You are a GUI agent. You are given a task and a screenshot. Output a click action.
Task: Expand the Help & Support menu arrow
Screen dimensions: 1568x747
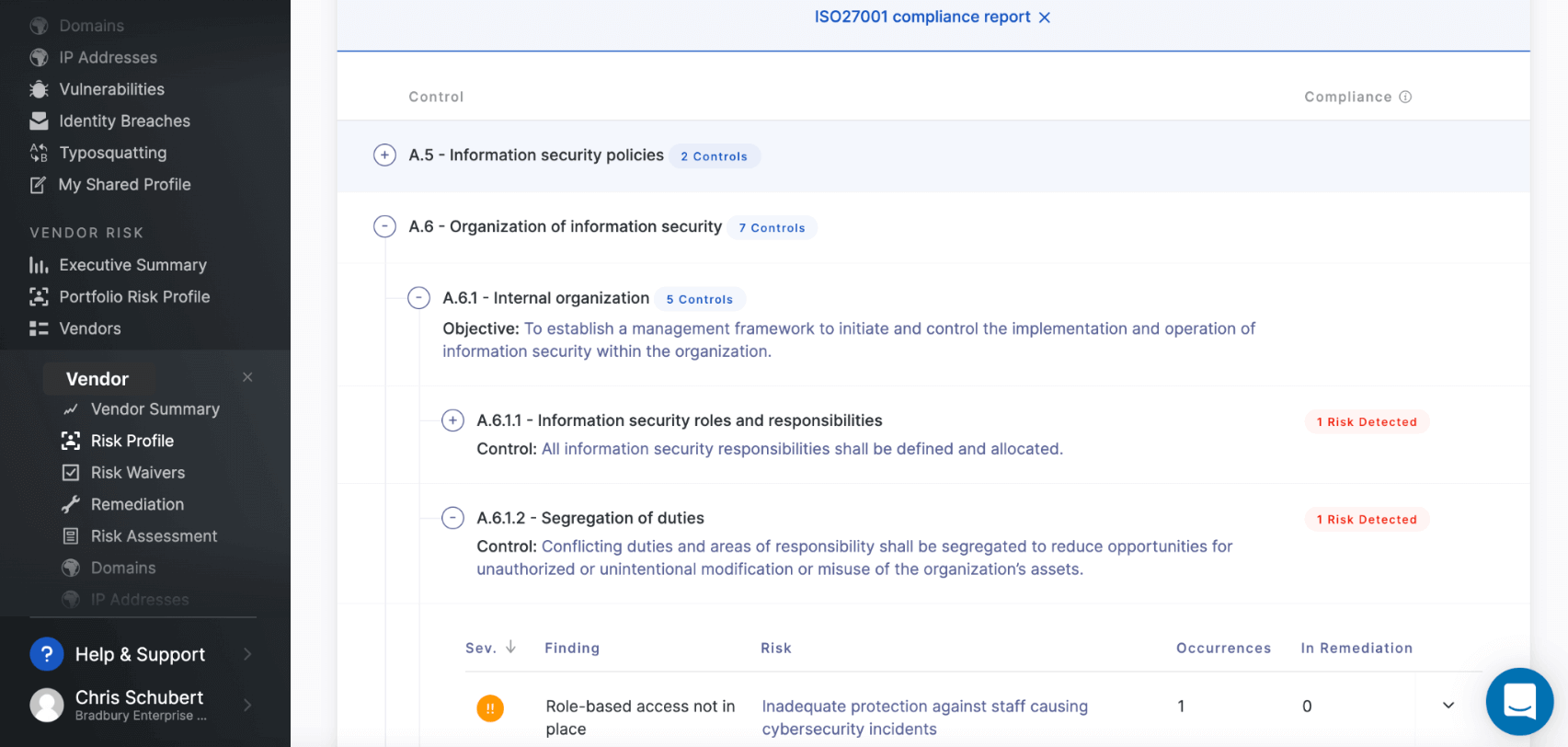coord(247,654)
